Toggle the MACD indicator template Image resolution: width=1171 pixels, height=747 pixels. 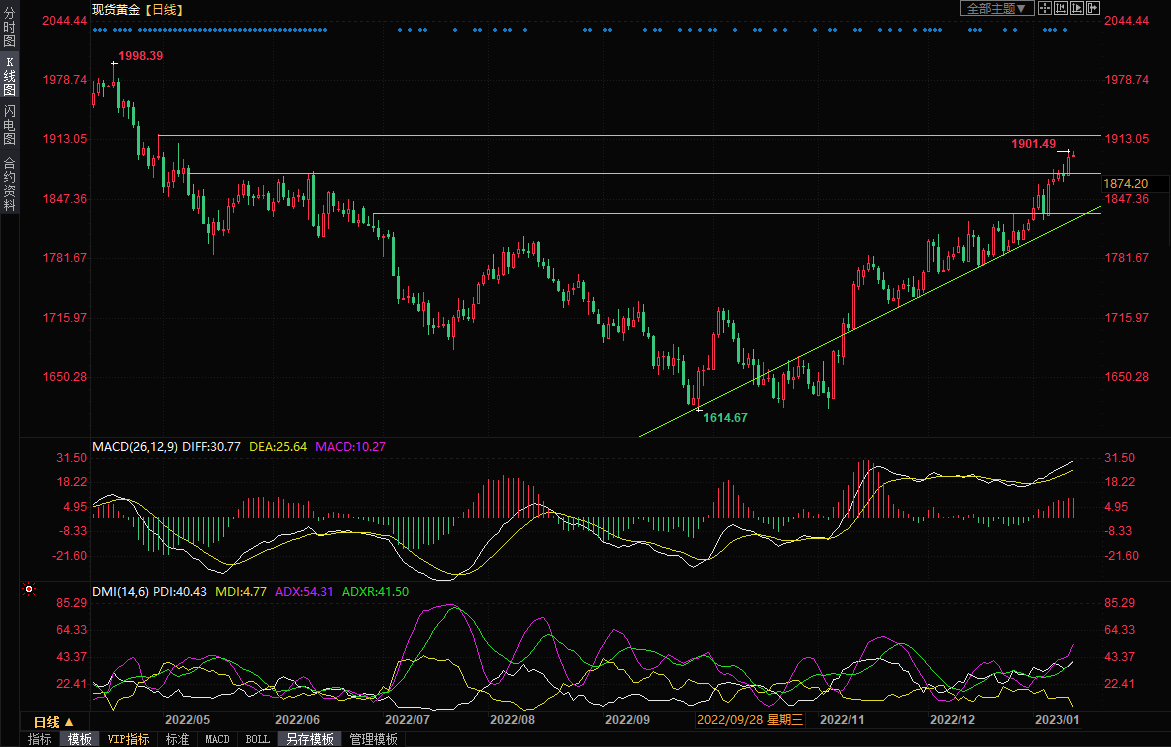pos(217,739)
